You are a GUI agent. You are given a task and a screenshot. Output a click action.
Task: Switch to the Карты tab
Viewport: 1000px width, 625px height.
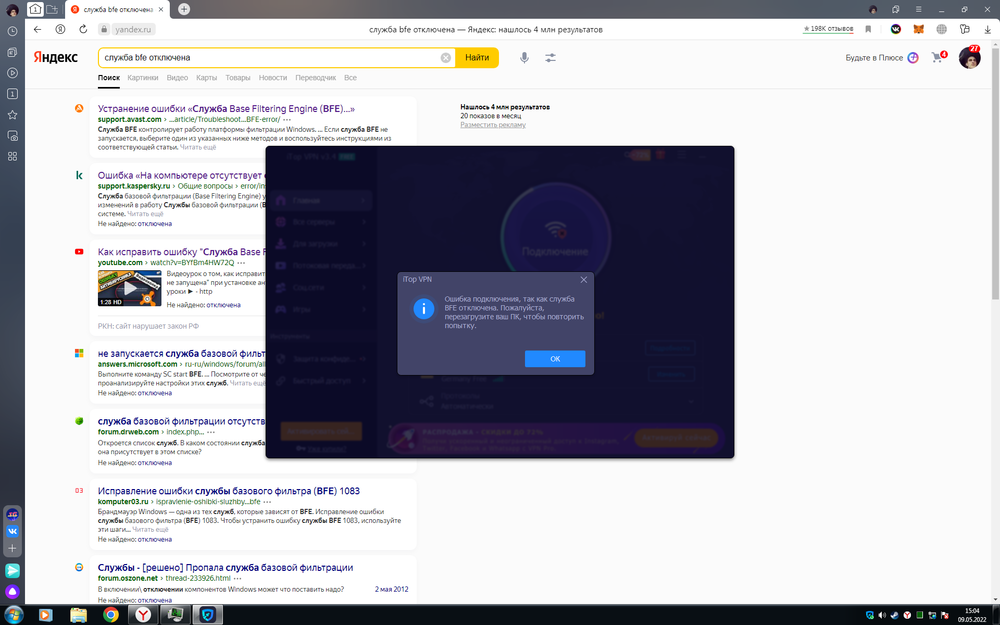pyautogui.click(x=207, y=78)
